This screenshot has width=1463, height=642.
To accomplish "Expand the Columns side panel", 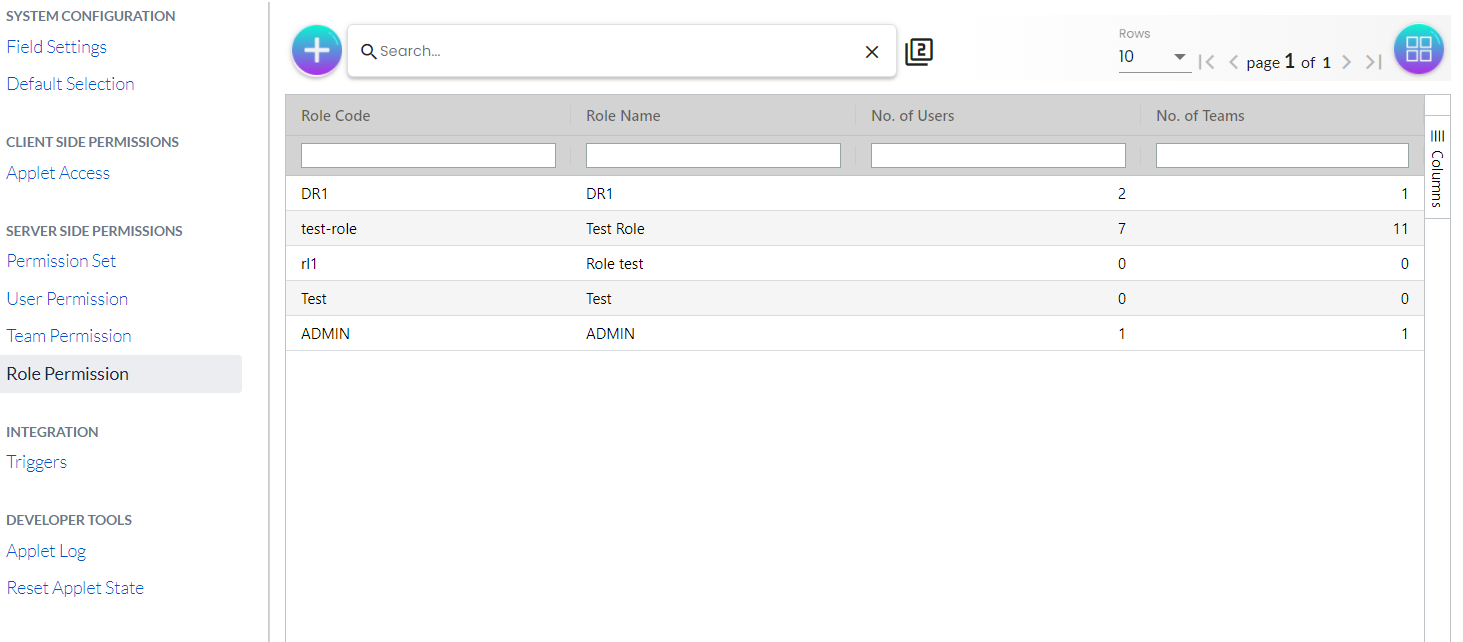I will [1437, 166].
